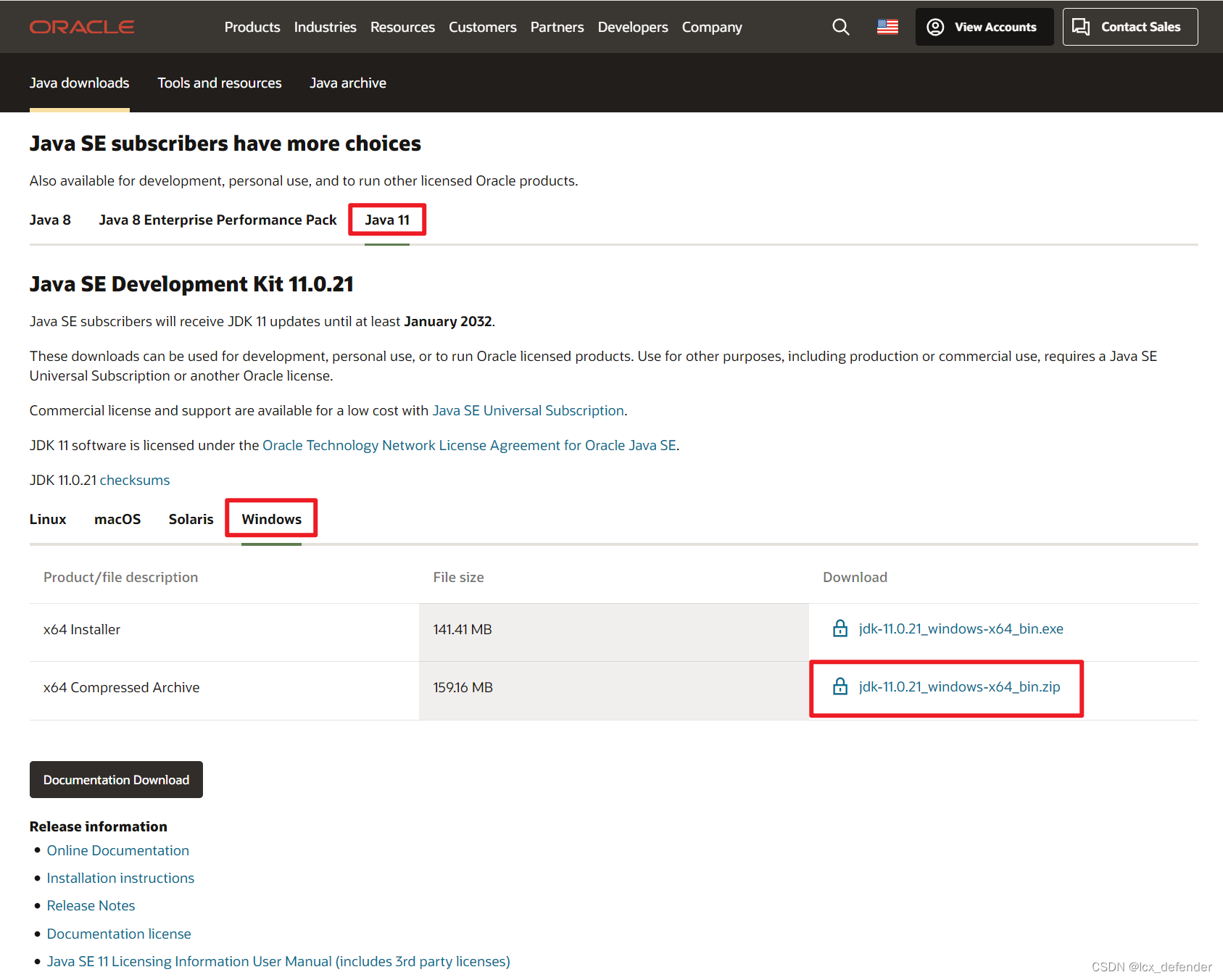Click the lock icon beside bin.zip download
This screenshot has height=980, width=1223.
point(840,686)
